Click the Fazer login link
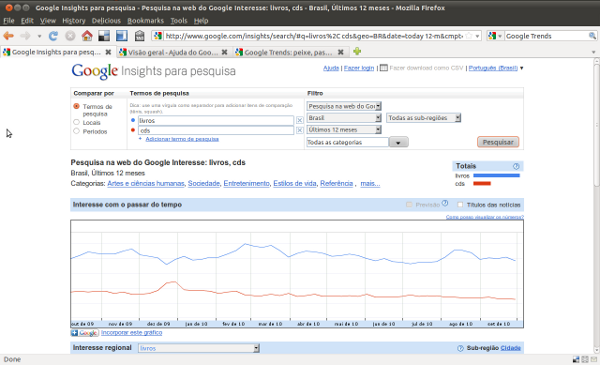Screen dimensions: 600x365 click(x=359, y=68)
